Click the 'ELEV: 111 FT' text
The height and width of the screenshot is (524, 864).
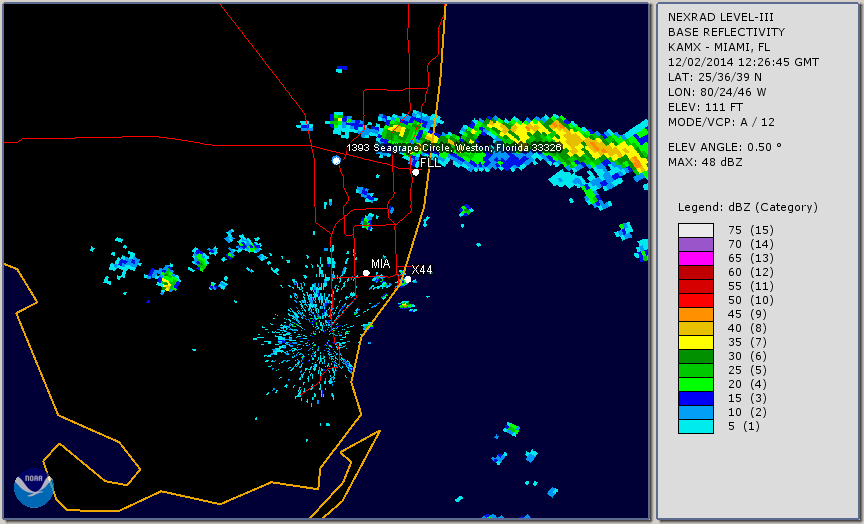pos(705,107)
